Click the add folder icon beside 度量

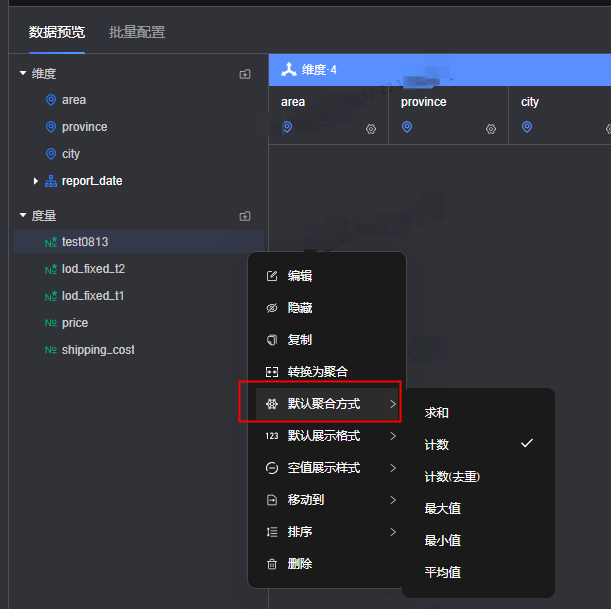coord(245,216)
